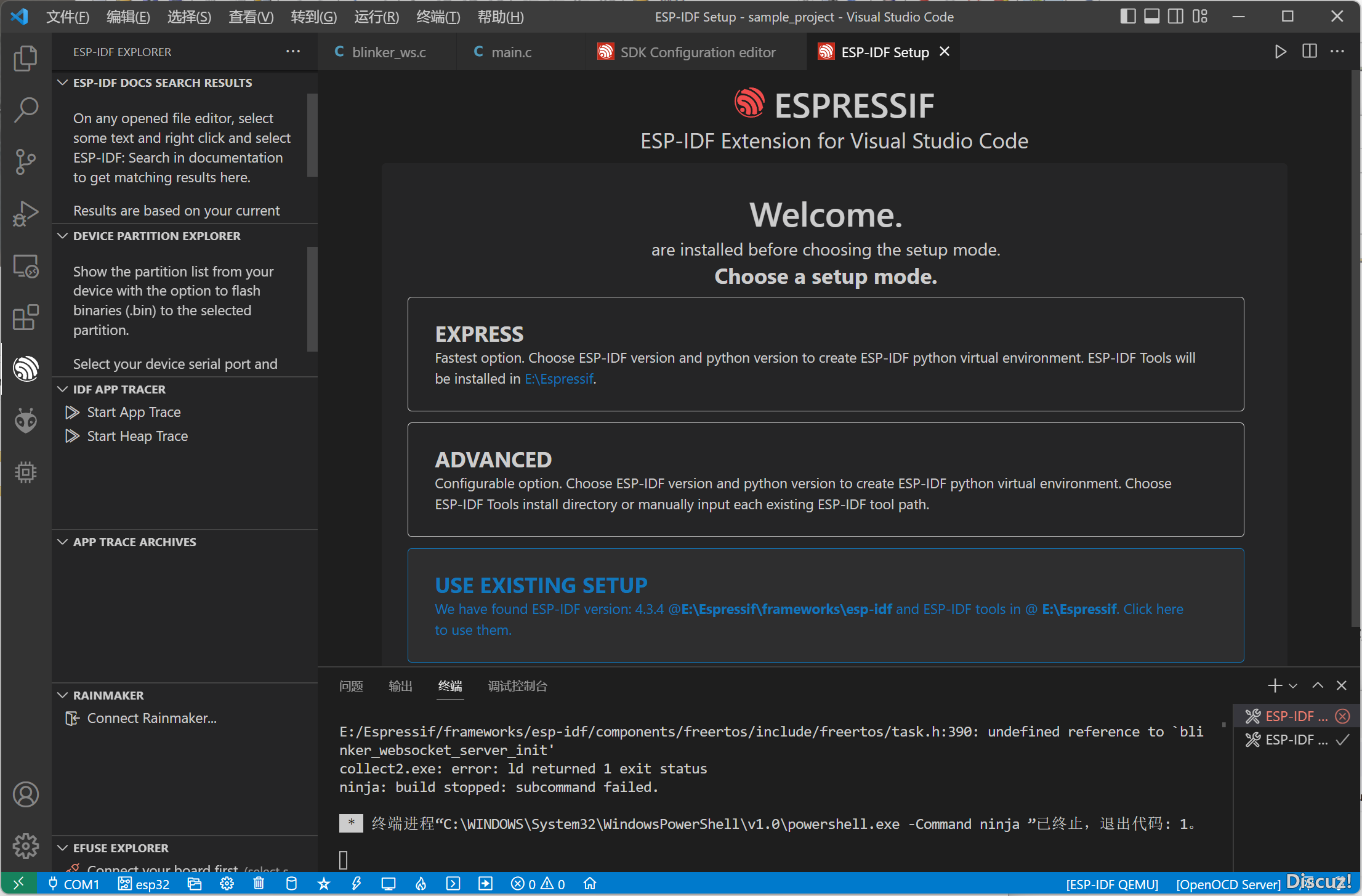Toggle primary side bar layout button
1362x896 pixels.
(1128, 17)
